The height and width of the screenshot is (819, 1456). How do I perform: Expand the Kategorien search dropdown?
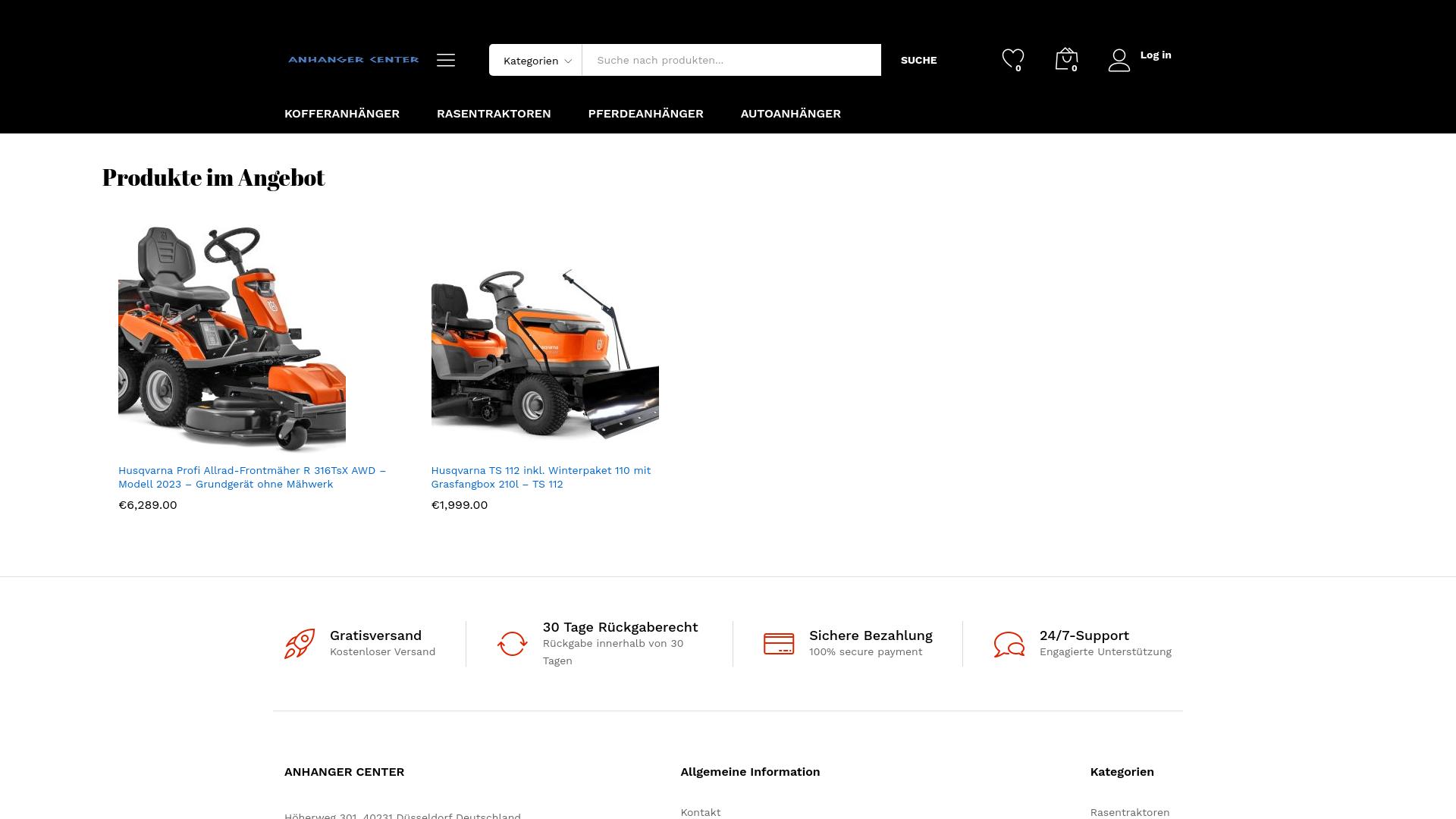tap(536, 61)
